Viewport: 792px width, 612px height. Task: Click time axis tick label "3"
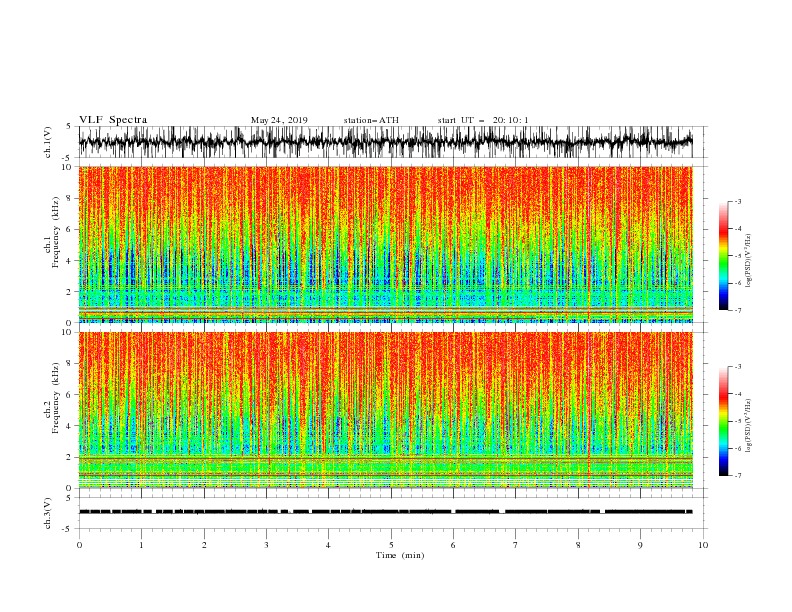[x=266, y=545]
